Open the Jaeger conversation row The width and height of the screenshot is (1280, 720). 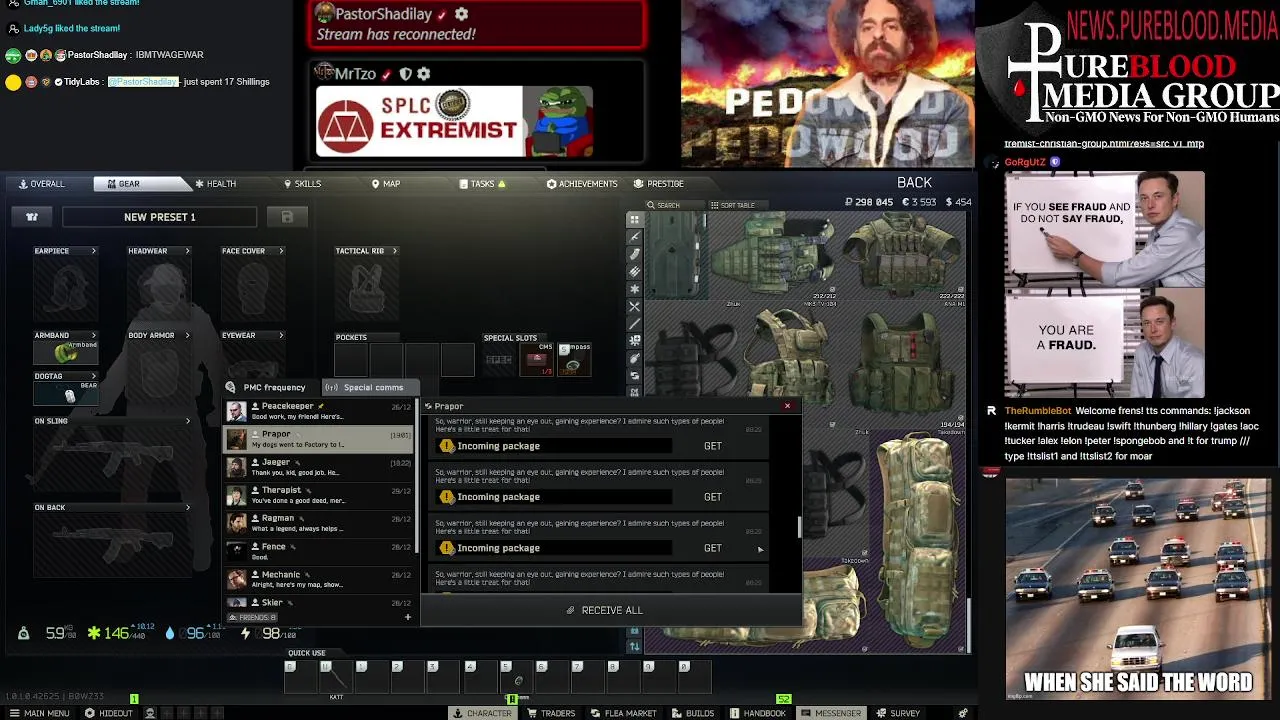[319, 467]
